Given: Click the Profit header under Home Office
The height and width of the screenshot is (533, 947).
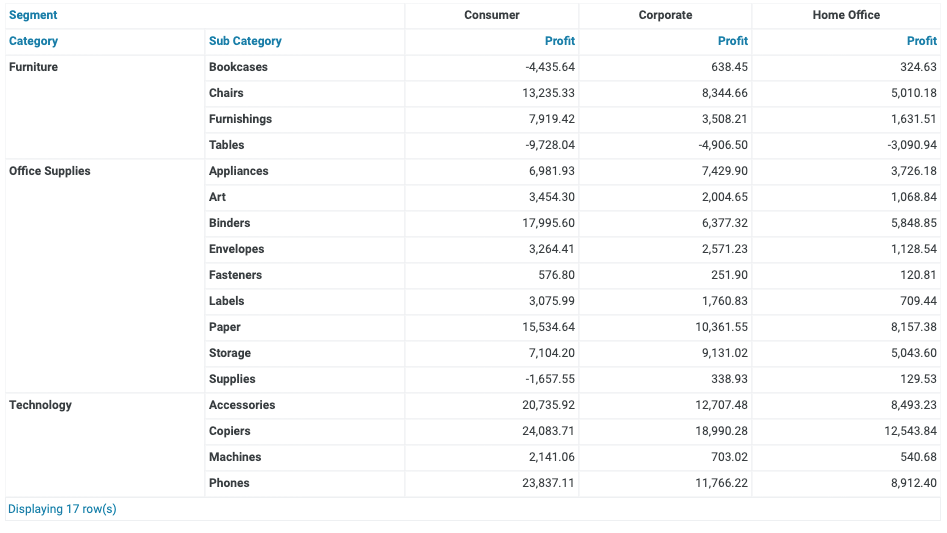Looking at the screenshot, I should (921, 41).
